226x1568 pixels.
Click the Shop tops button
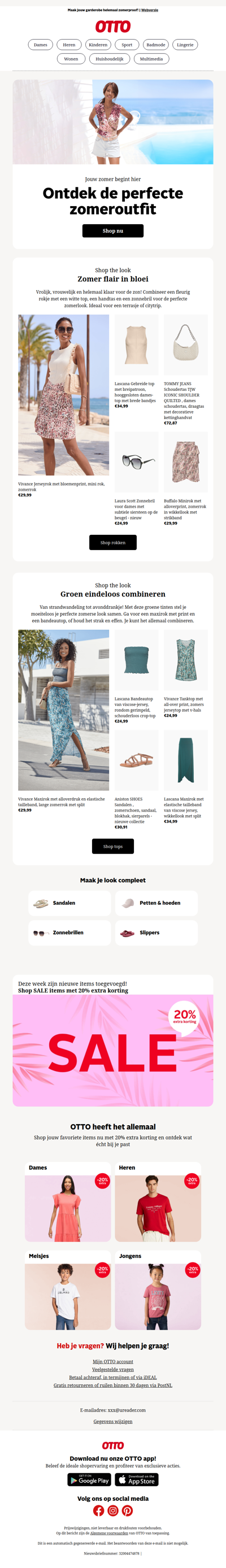112,846
